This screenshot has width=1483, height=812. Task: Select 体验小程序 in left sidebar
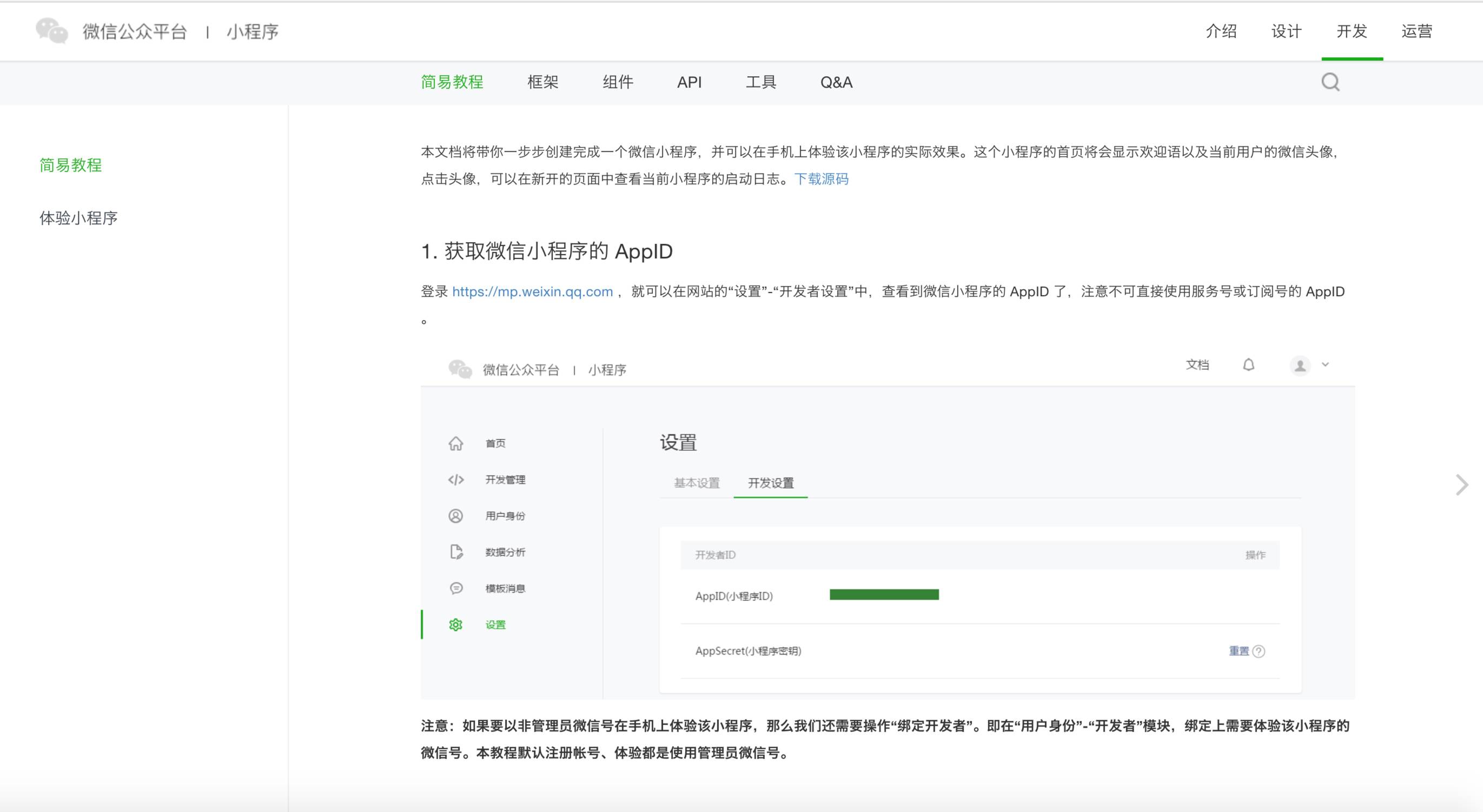(78, 218)
